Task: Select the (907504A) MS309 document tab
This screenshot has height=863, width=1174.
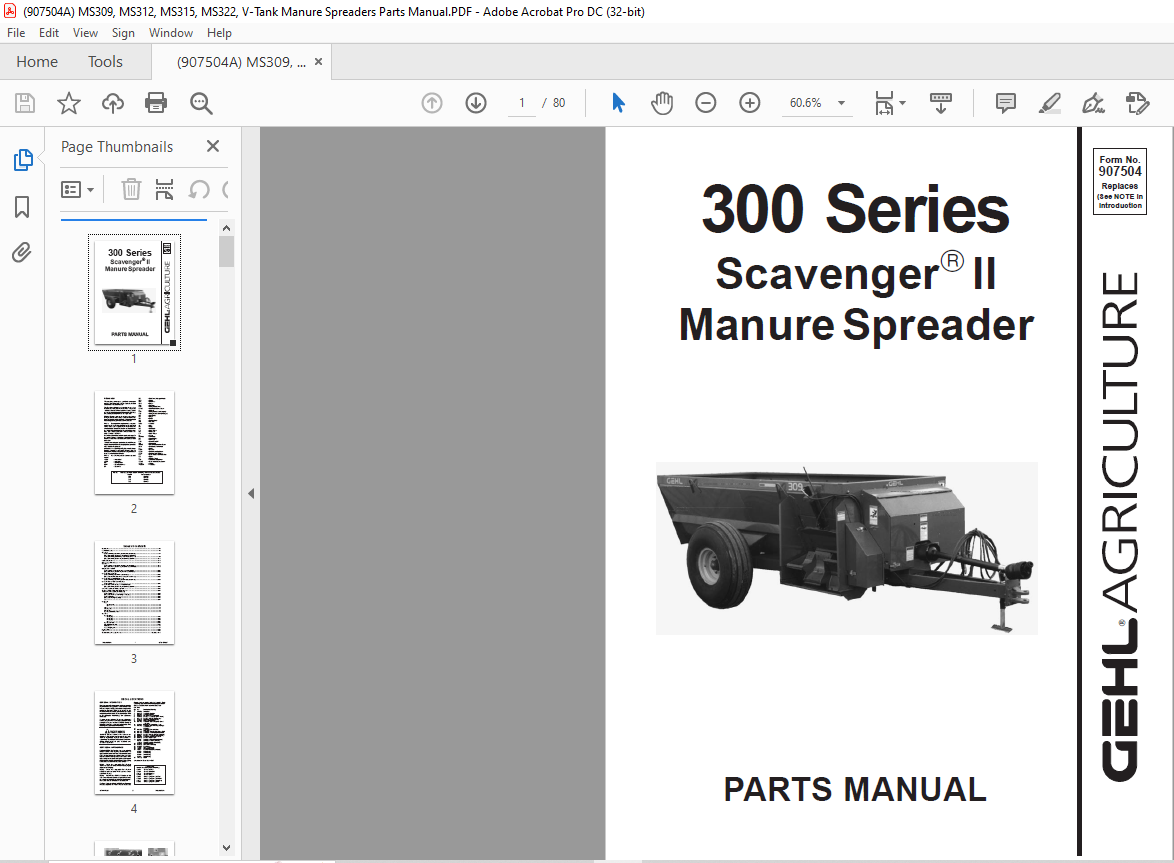Action: pyautogui.click(x=240, y=62)
